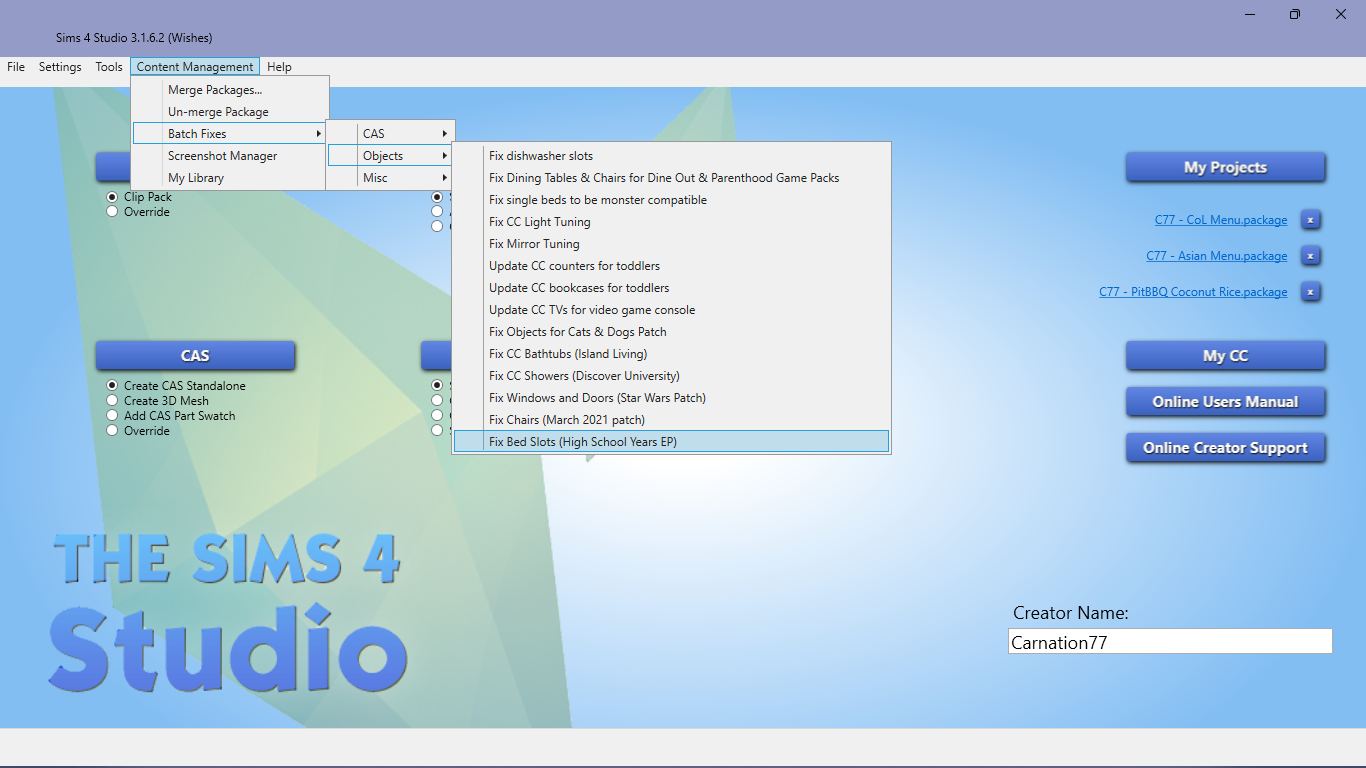
Task: Expand the CAS batch fixes submenu
Action: pyautogui.click(x=391, y=134)
